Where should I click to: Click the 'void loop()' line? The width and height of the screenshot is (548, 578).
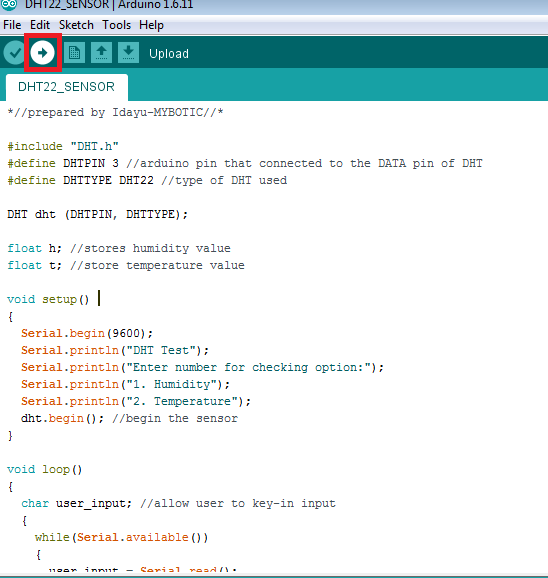tap(45, 469)
